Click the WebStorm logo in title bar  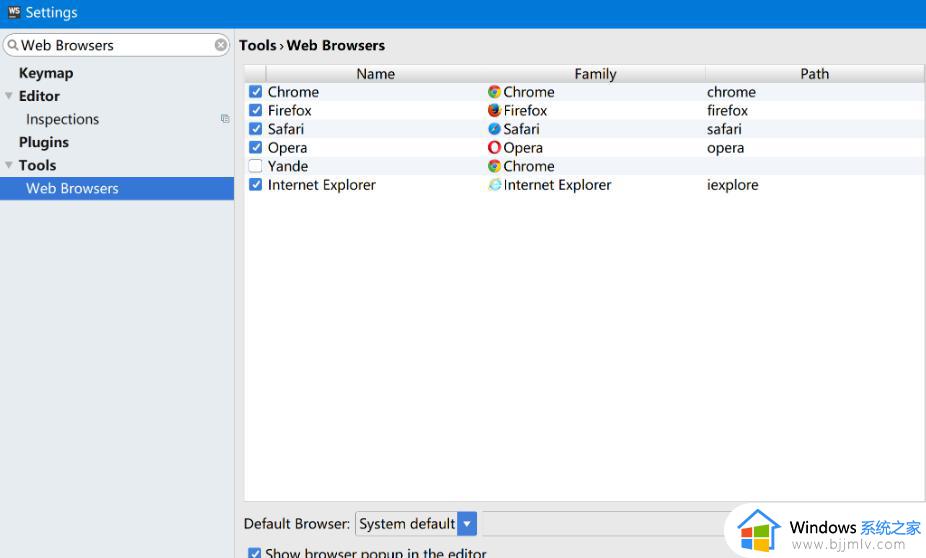(14, 12)
